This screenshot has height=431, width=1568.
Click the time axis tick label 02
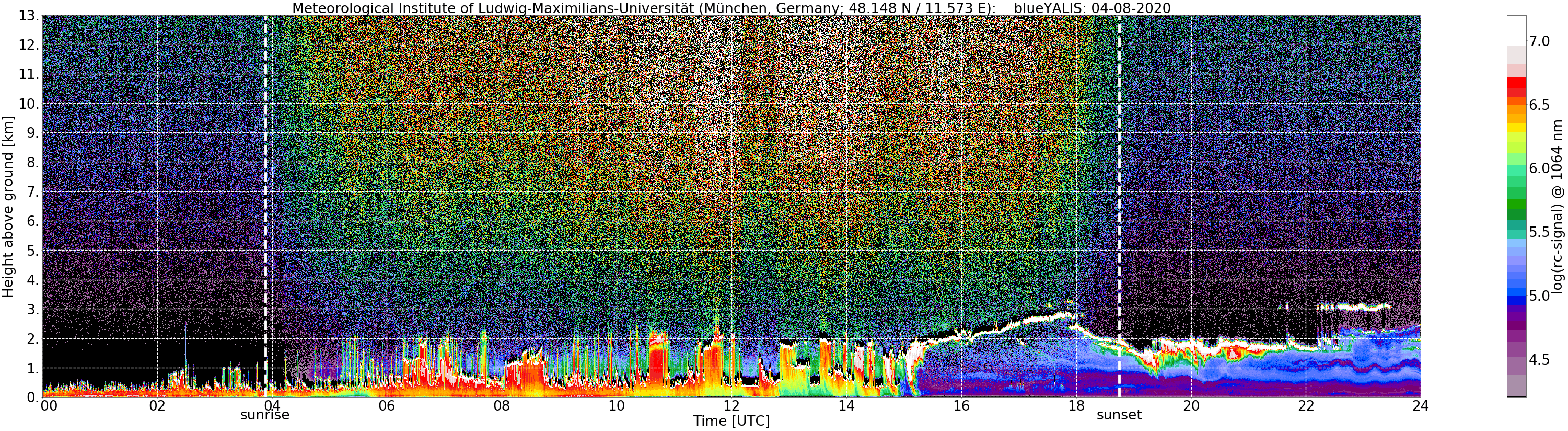(157, 406)
